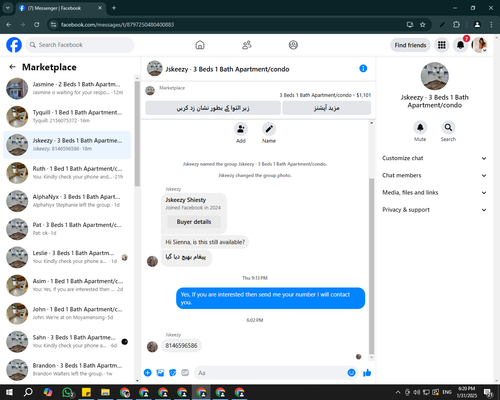Image resolution: width=500 pixels, height=400 pixels.
Task: Click the conversation list scrollbar
Action: 137,133
